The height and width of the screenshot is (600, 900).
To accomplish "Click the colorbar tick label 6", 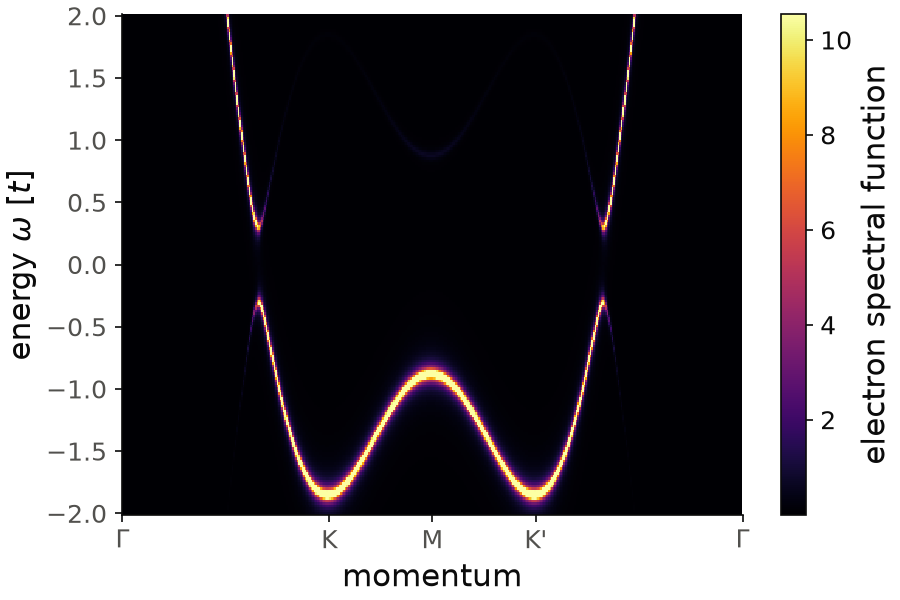I will click(x=828, y=231).
